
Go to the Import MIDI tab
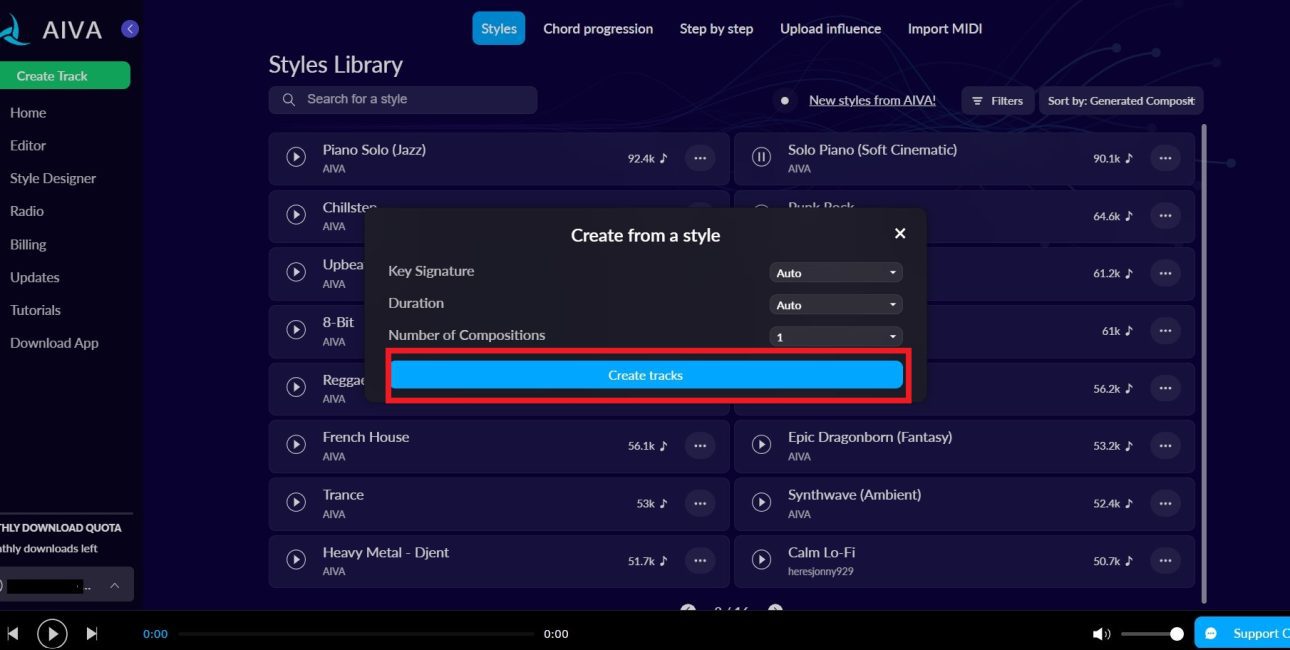(945, 29)
